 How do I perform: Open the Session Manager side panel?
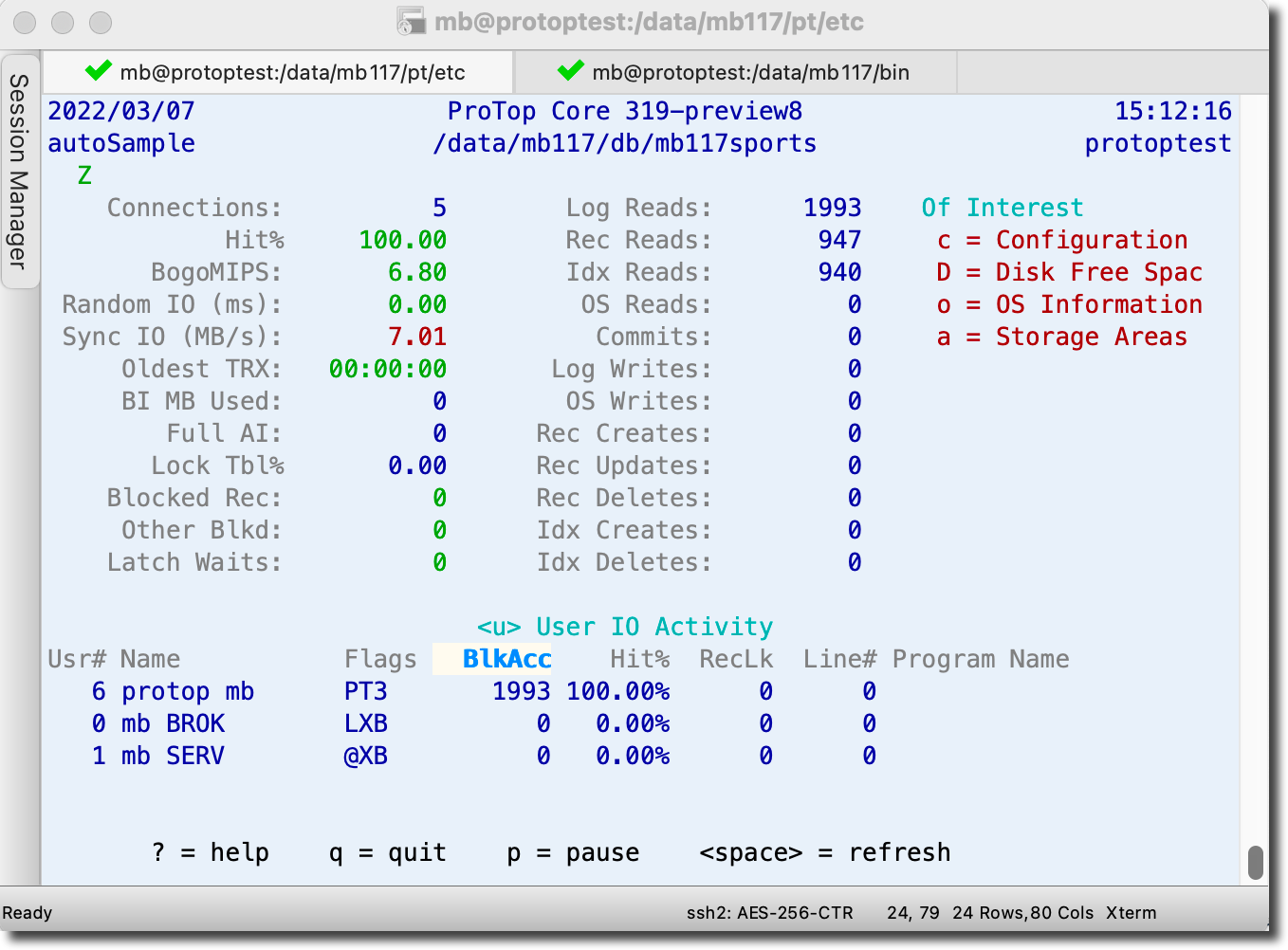(x=19, y=172)
